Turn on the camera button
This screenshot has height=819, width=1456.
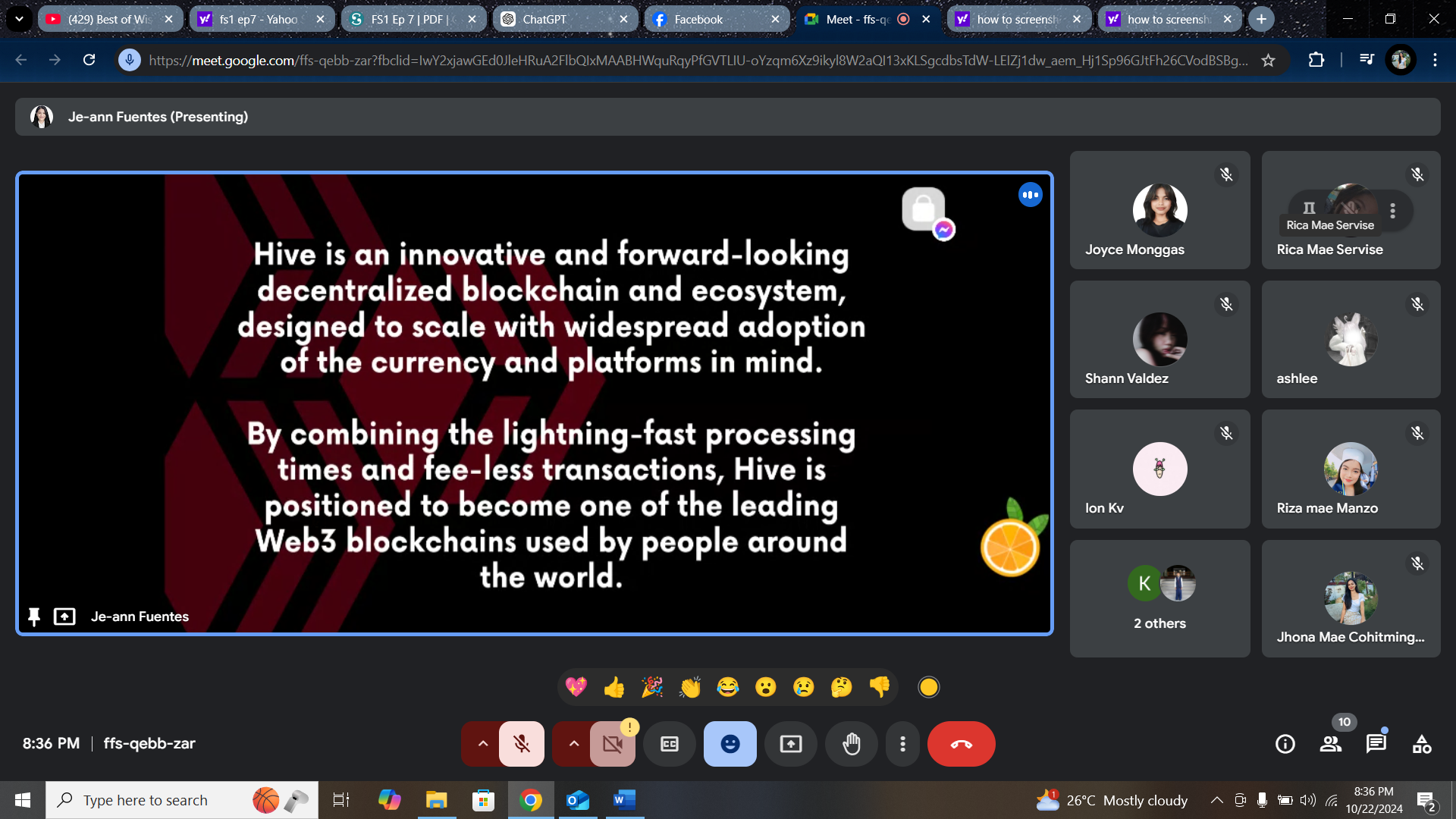click(x=613, y=744)
